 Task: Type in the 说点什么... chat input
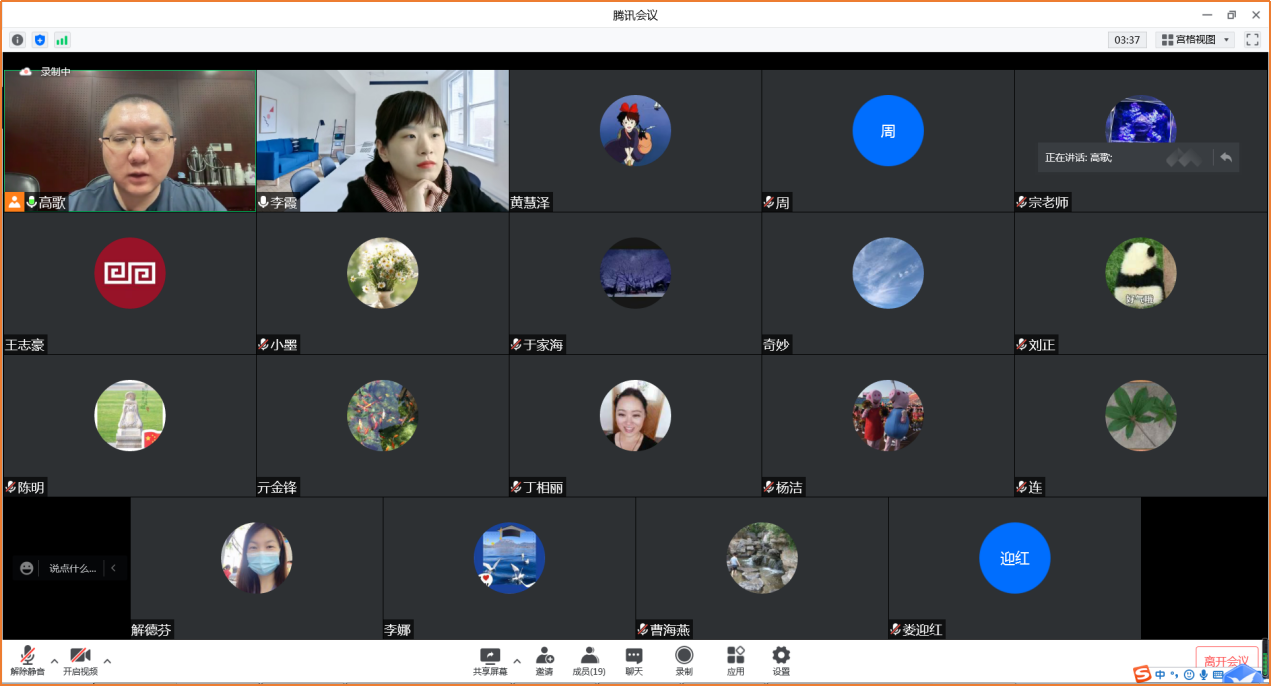point(73,568)
